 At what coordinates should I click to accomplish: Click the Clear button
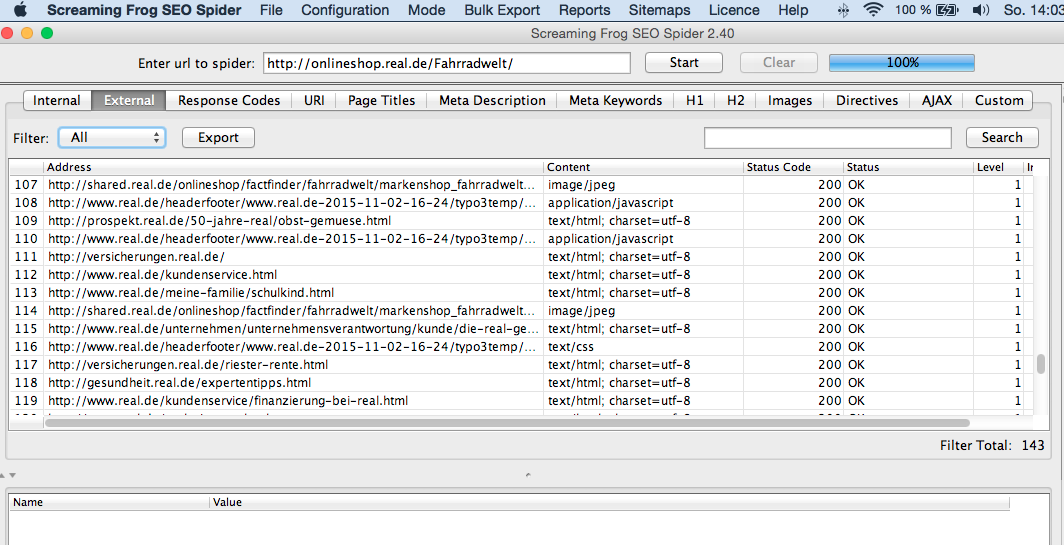coord(778,62)
